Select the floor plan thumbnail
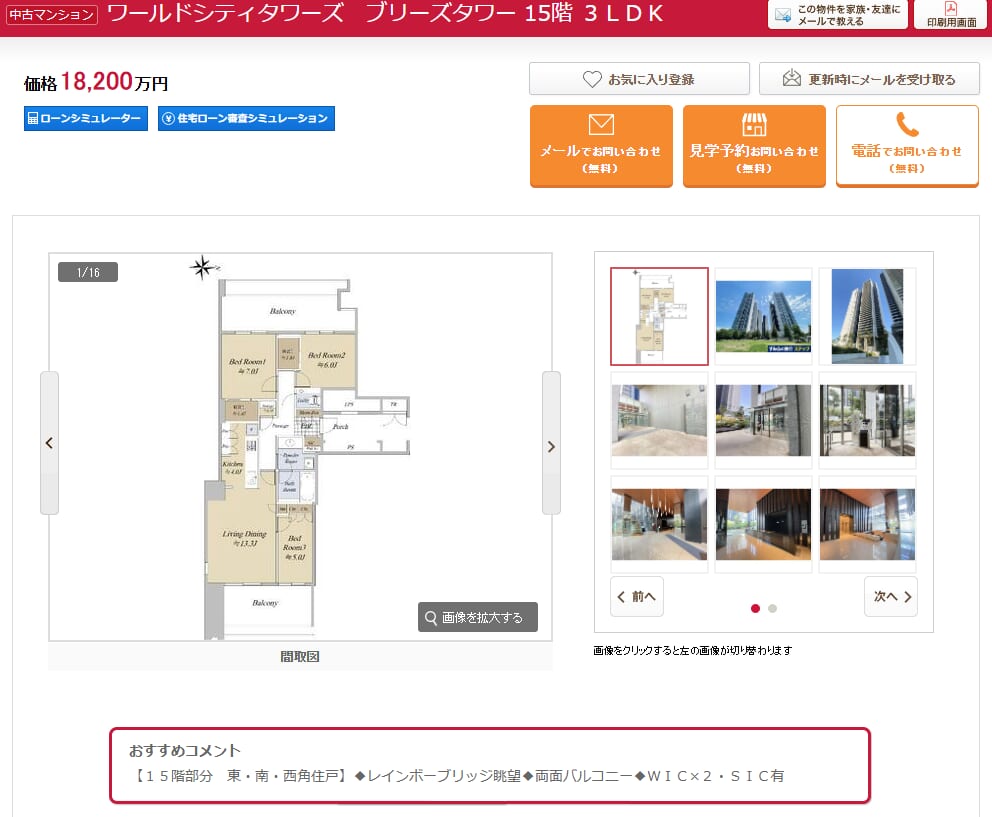992x817 pixels. 659,316
